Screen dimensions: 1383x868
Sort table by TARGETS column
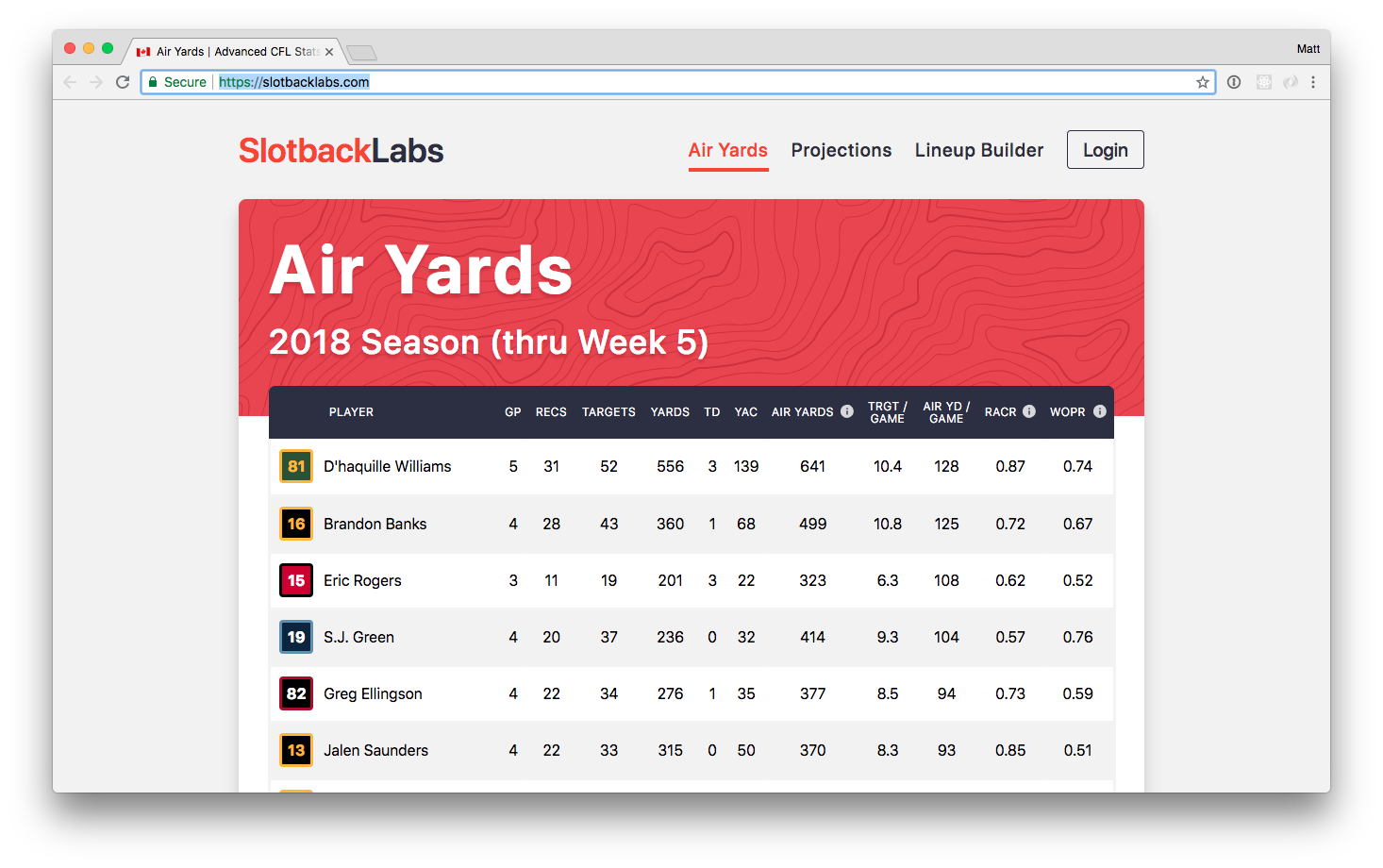click(608, 412)
